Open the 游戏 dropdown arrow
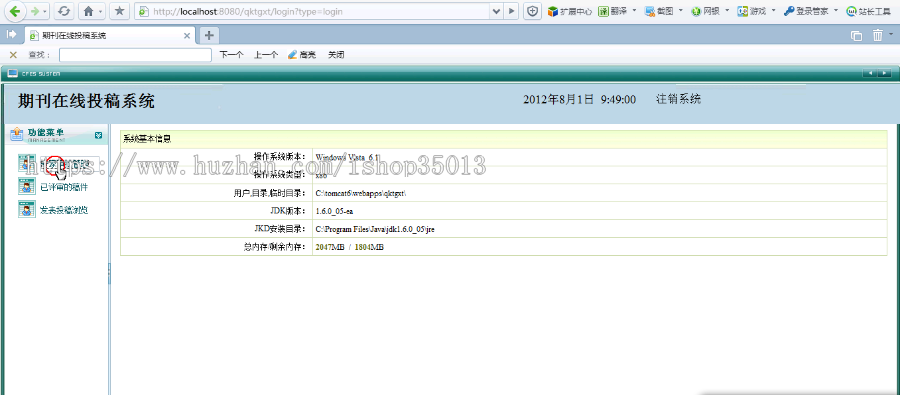This screenshot has width=900, height=395. tap(773, 10)
